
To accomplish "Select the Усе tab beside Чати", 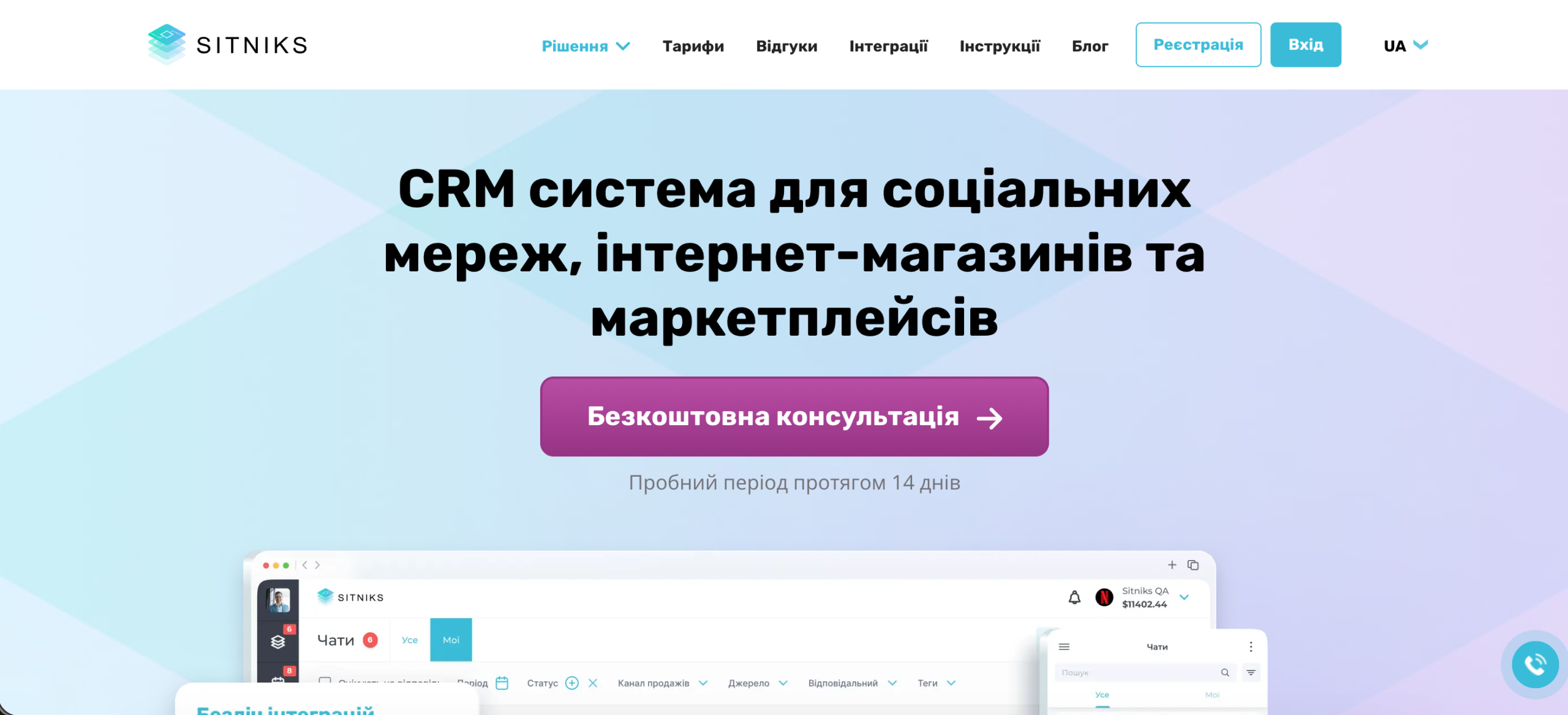I will (x=410, y=640).
